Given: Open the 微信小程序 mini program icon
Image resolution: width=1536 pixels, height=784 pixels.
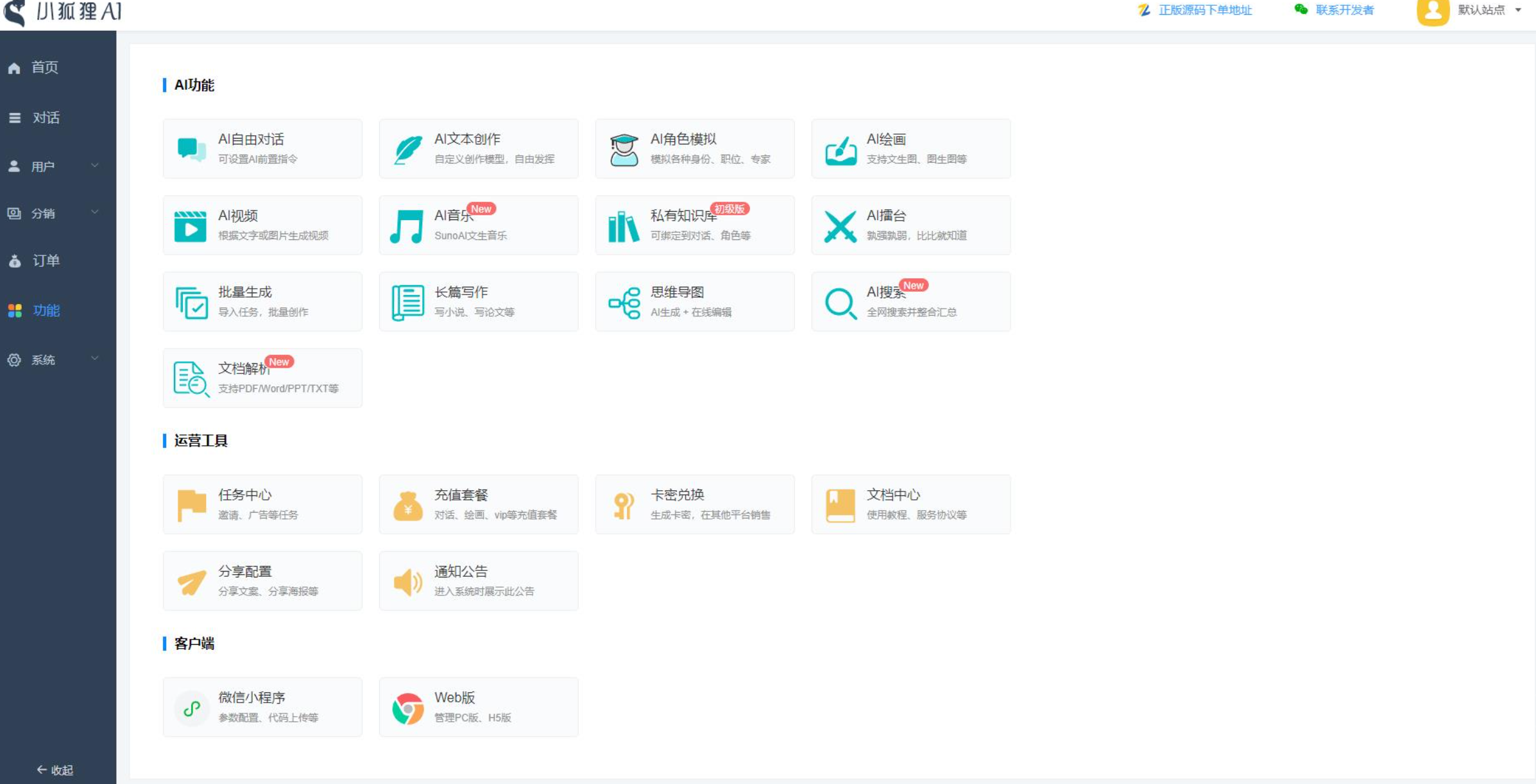Looking at the screenshot, I should [191, 708].
